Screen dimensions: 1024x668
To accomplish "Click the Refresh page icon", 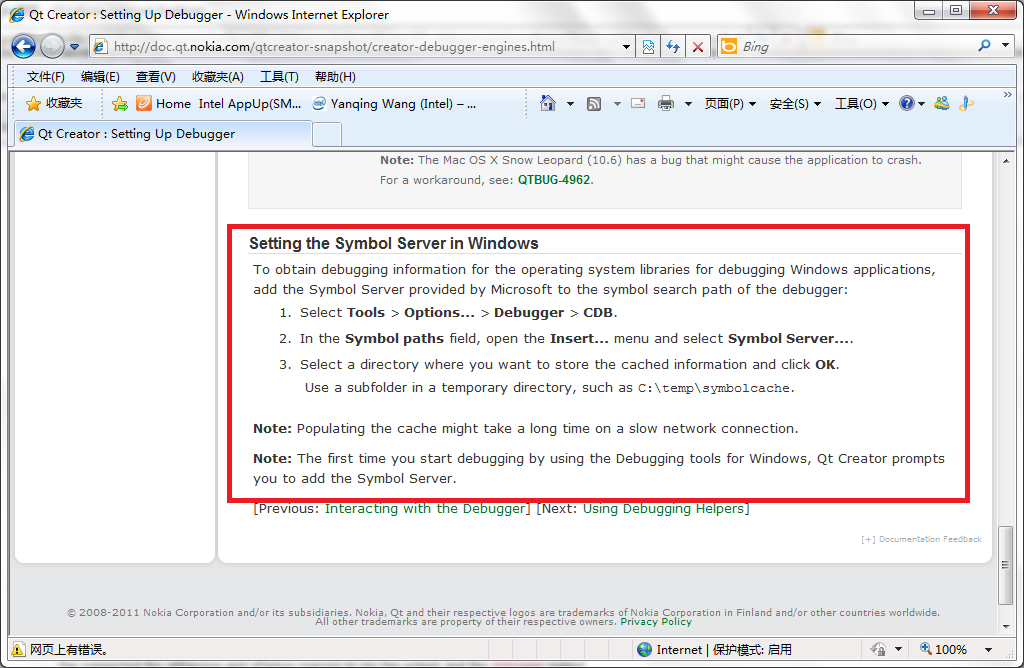I will coord(673,46).
